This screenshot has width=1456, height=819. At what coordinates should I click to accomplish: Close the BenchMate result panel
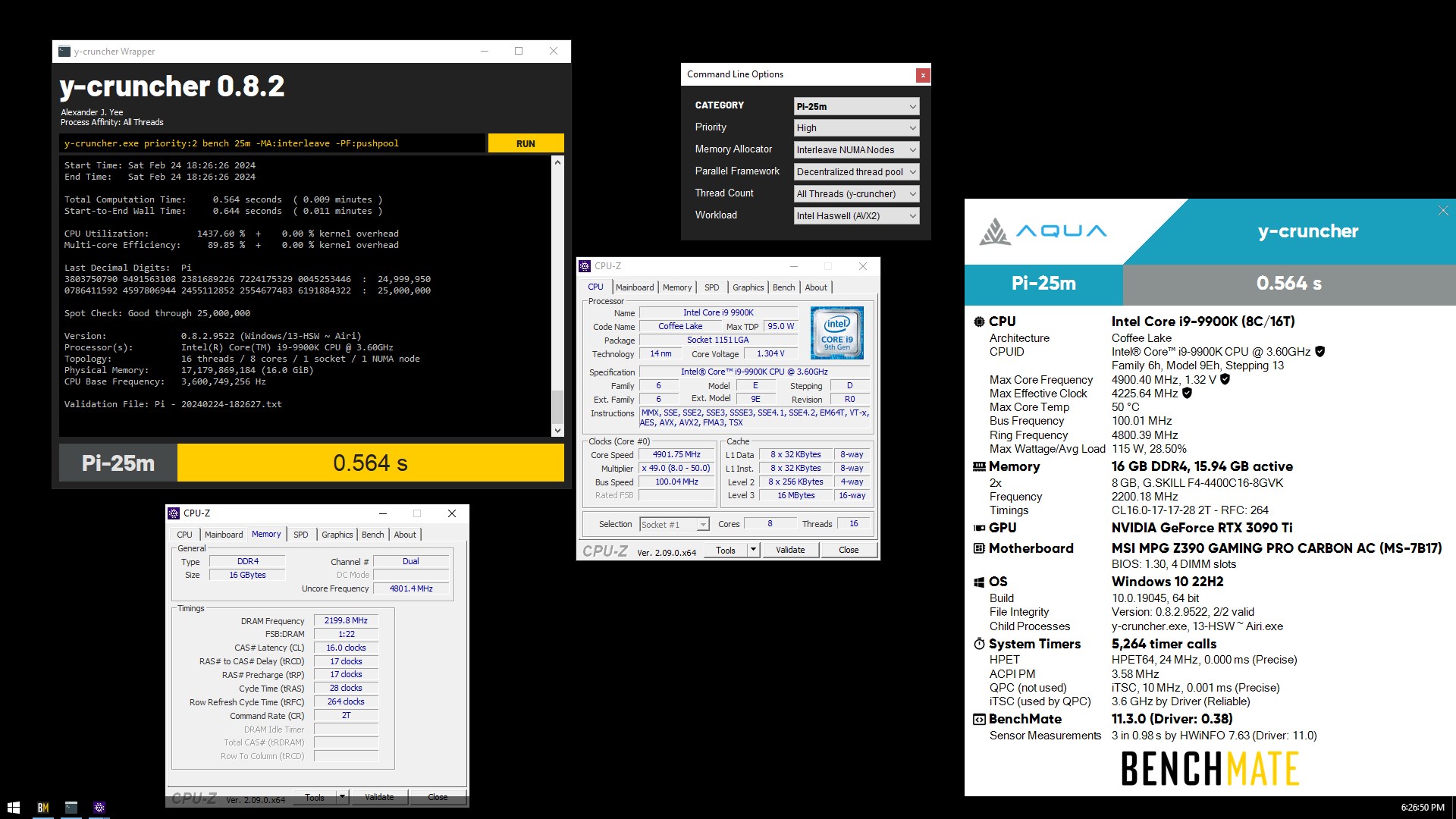pos(1443,211)
